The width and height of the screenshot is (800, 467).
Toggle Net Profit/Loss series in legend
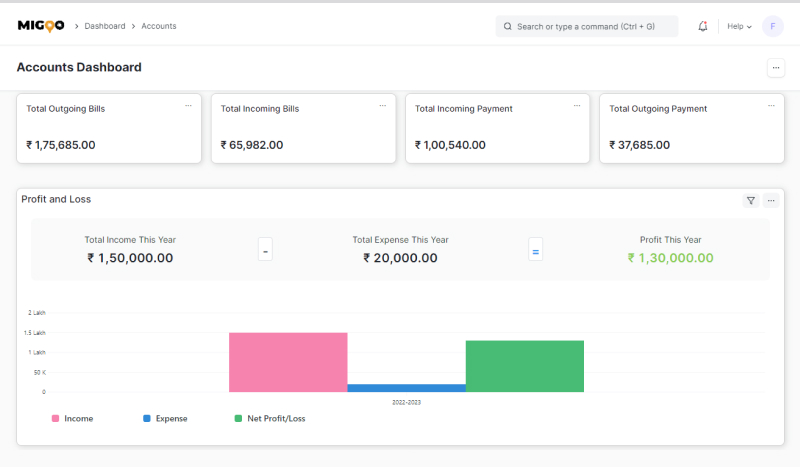click(270, 418)
